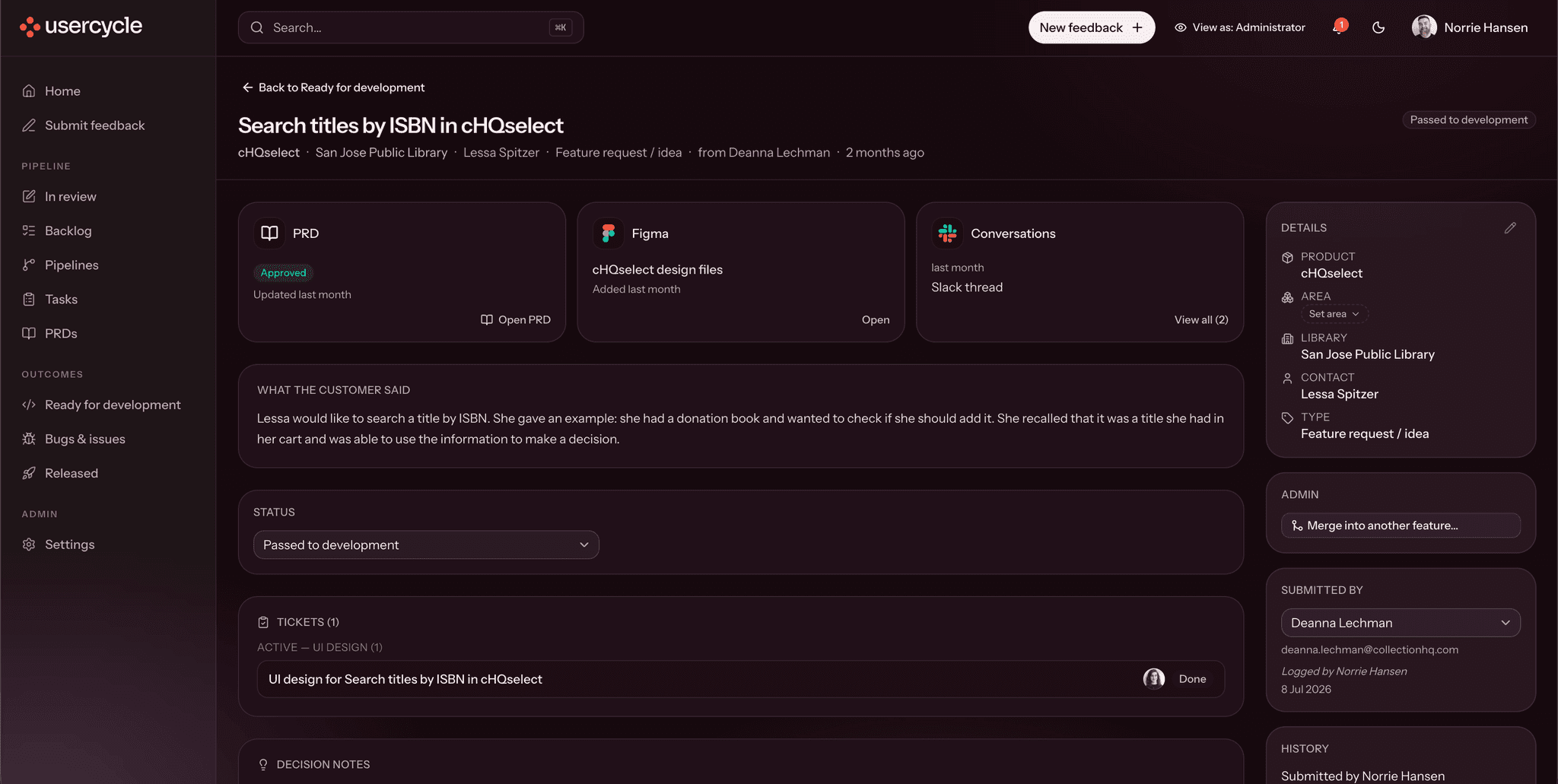Click the Bugs & issues bug icon
The image size is (1558, 784).
[x=29, y=440]
